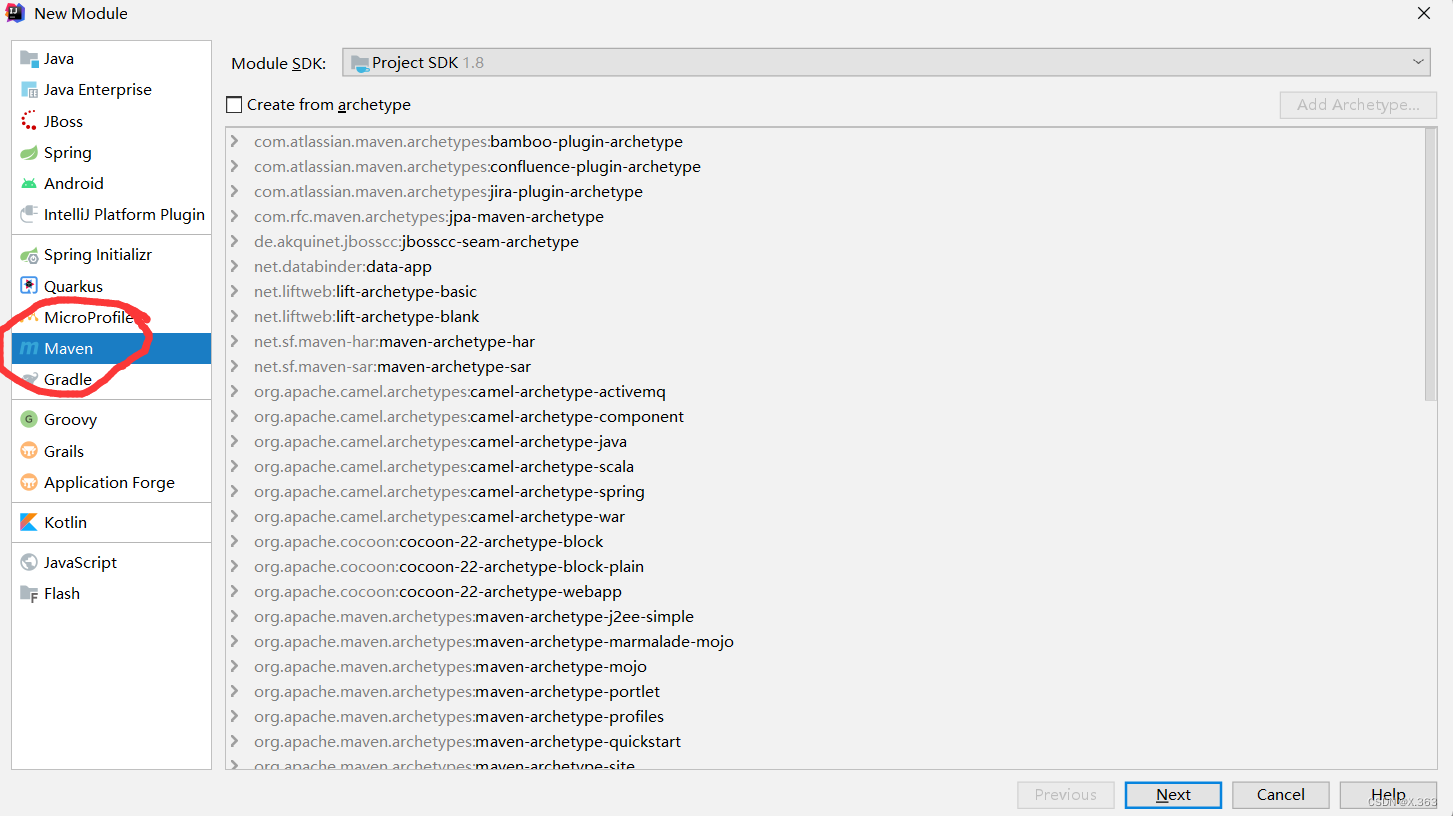Select the Kotlin icon

pyautogui.click(x=29, y=522)
